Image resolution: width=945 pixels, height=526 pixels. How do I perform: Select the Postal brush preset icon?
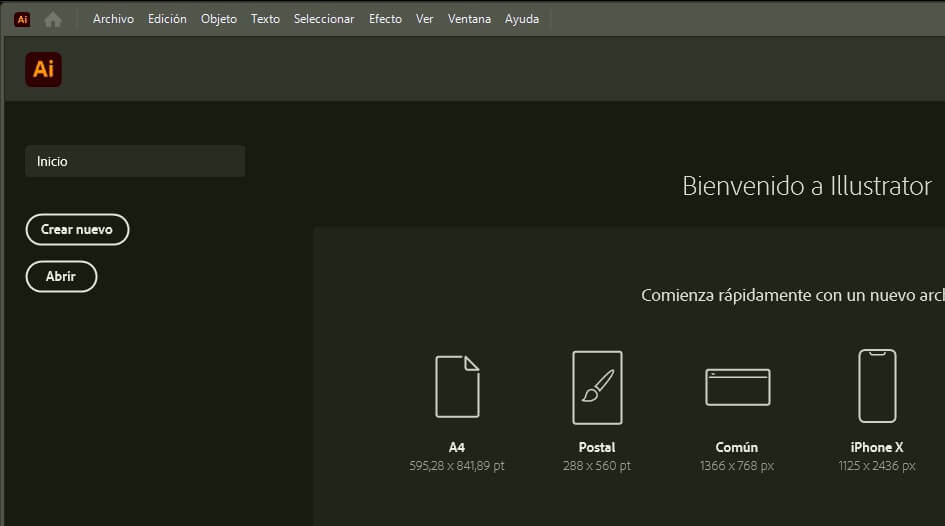click(597, 387)
